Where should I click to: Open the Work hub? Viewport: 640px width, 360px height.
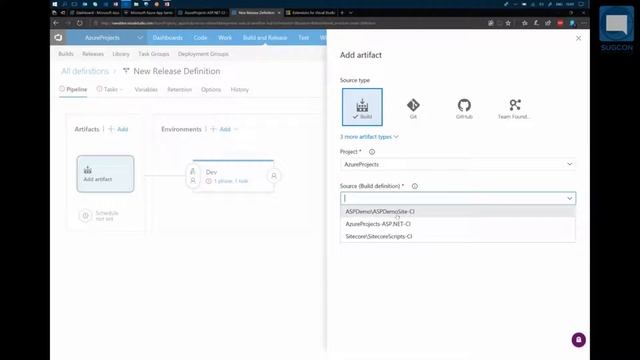pos(225,38)
